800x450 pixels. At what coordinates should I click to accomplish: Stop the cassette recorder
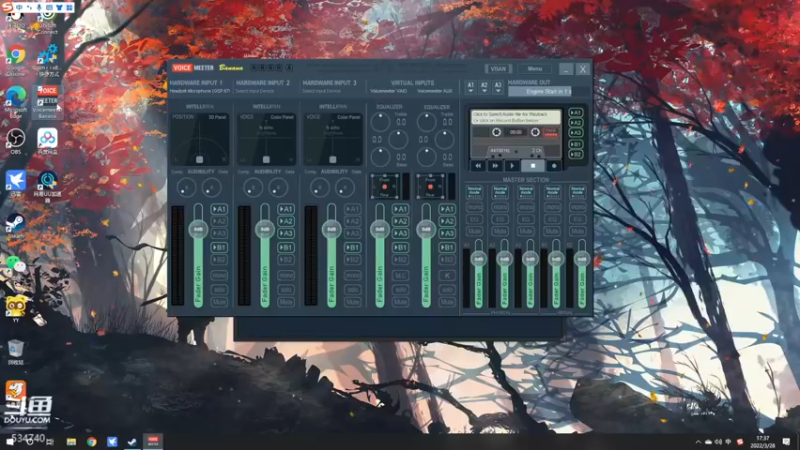tap(533, 166)
